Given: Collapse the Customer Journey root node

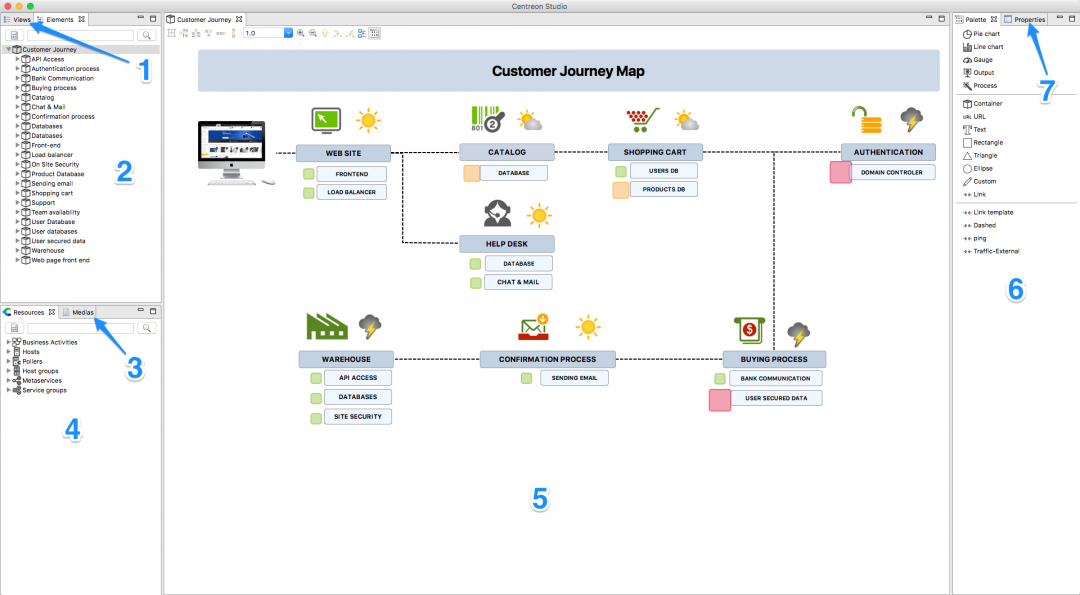Looking at the screenshot, I should click(x=8, y=49).
